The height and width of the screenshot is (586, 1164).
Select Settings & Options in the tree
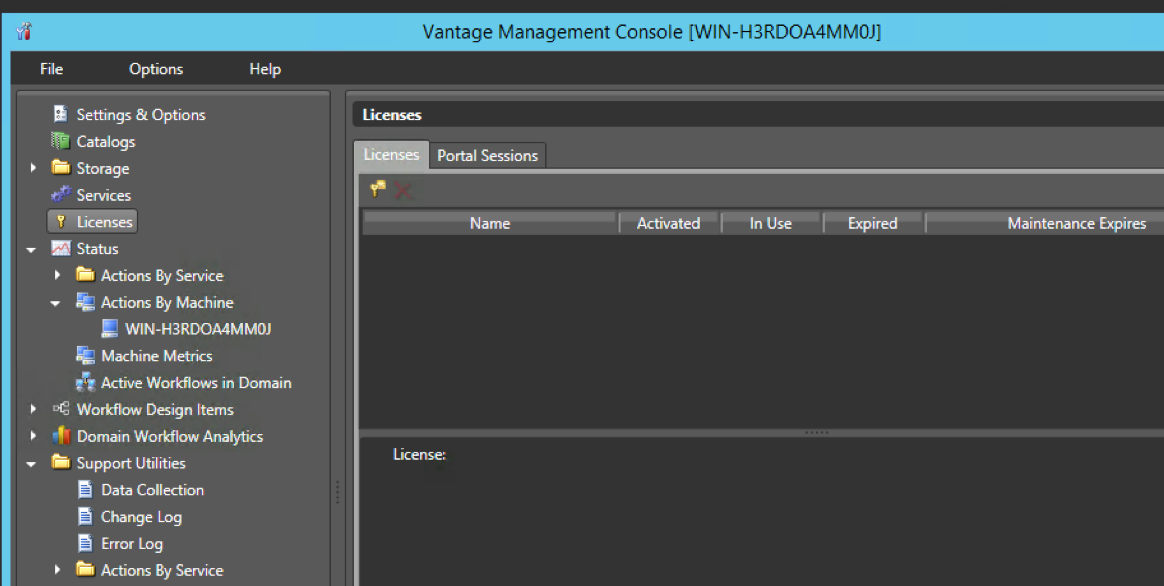[141, 114]
